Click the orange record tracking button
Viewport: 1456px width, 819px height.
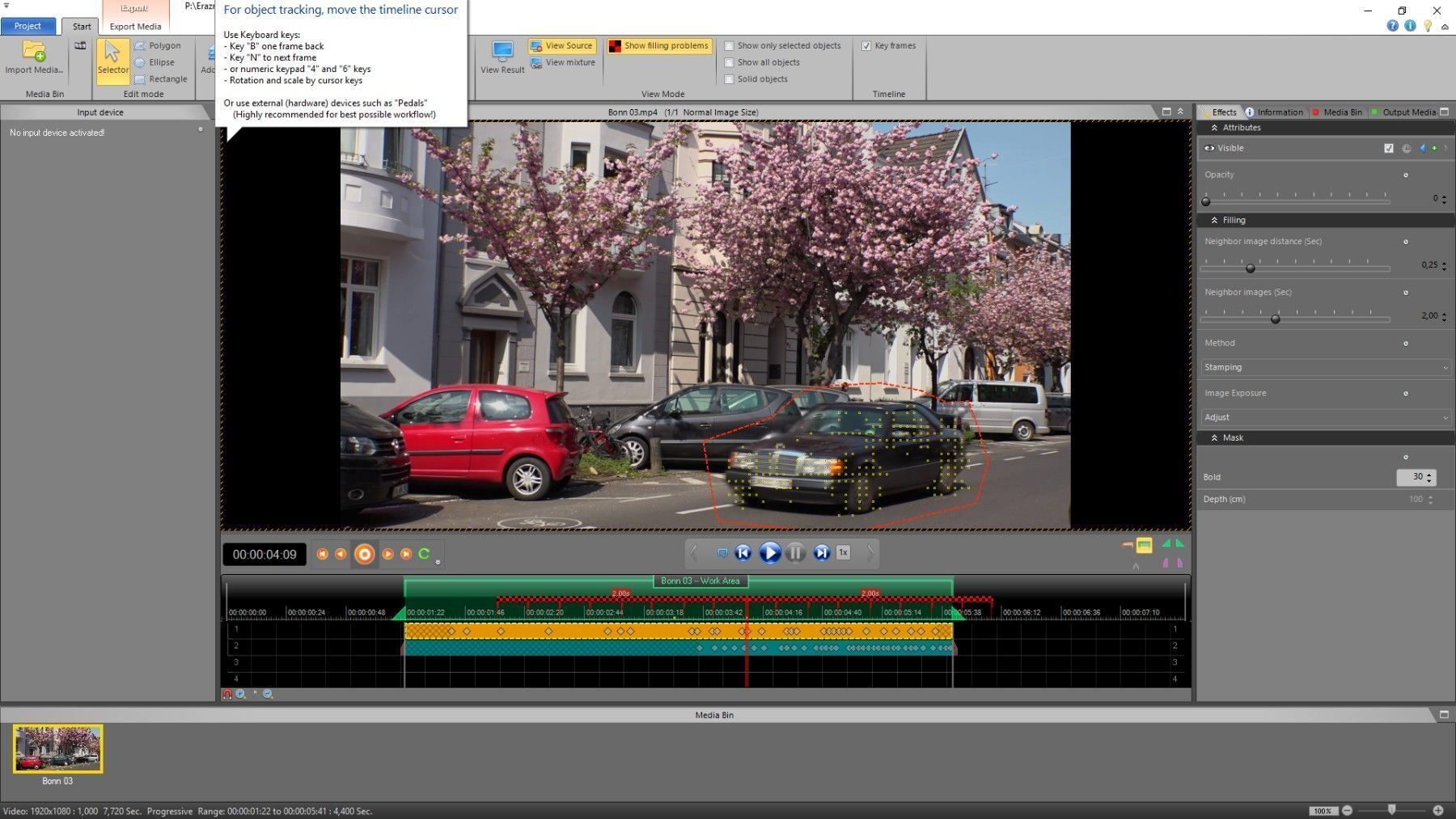point(365,554)
